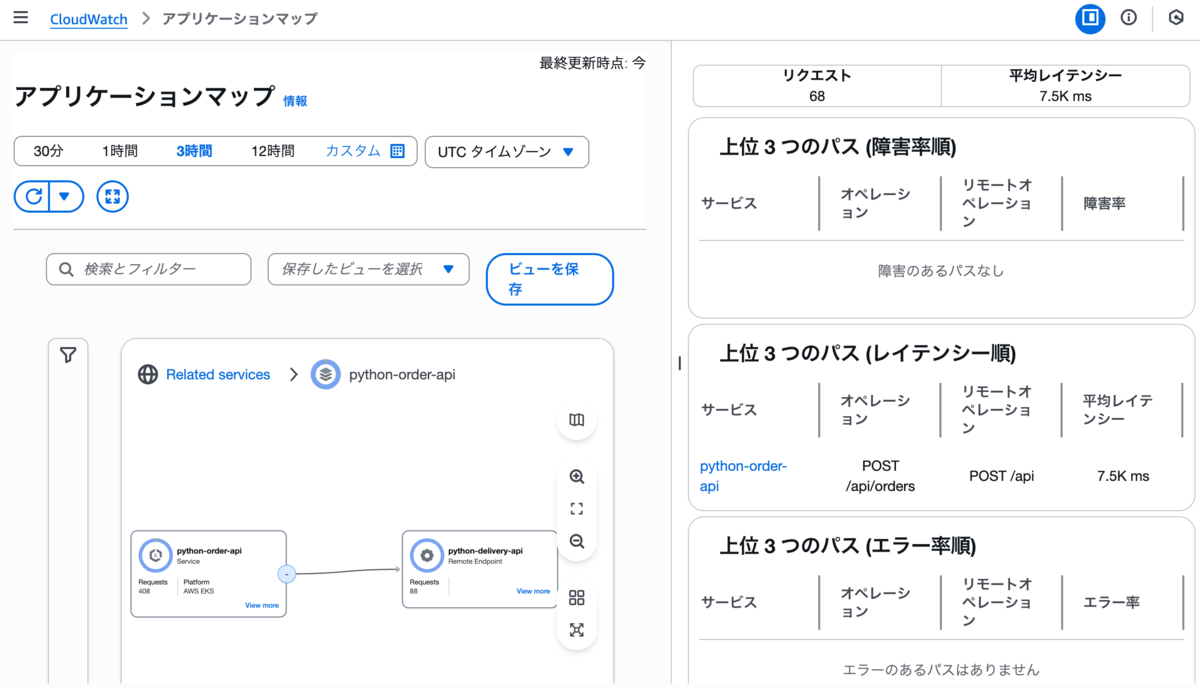Select the 30分 time range
This screenshot has width=1200, height=688.
(48, 151)
